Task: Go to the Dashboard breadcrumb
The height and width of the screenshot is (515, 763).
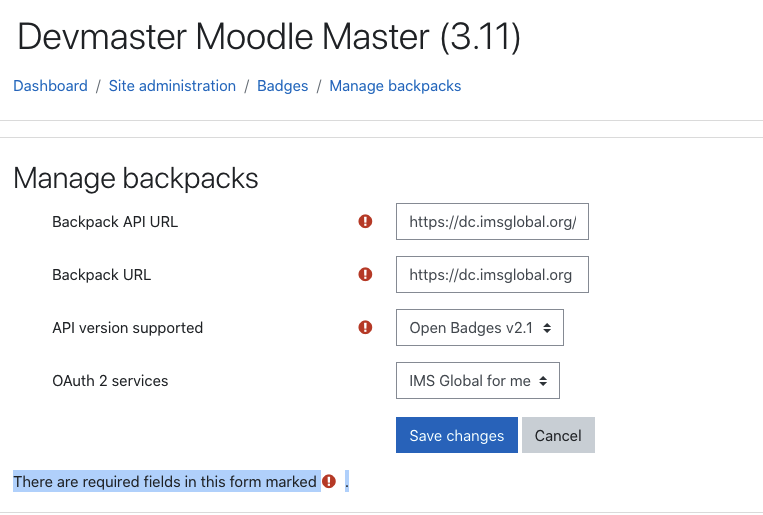Action: (x=50, y=86)
